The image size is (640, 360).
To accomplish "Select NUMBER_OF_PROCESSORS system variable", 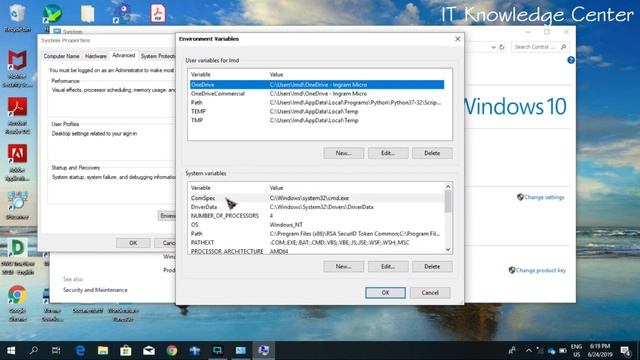I will point(317,216).
